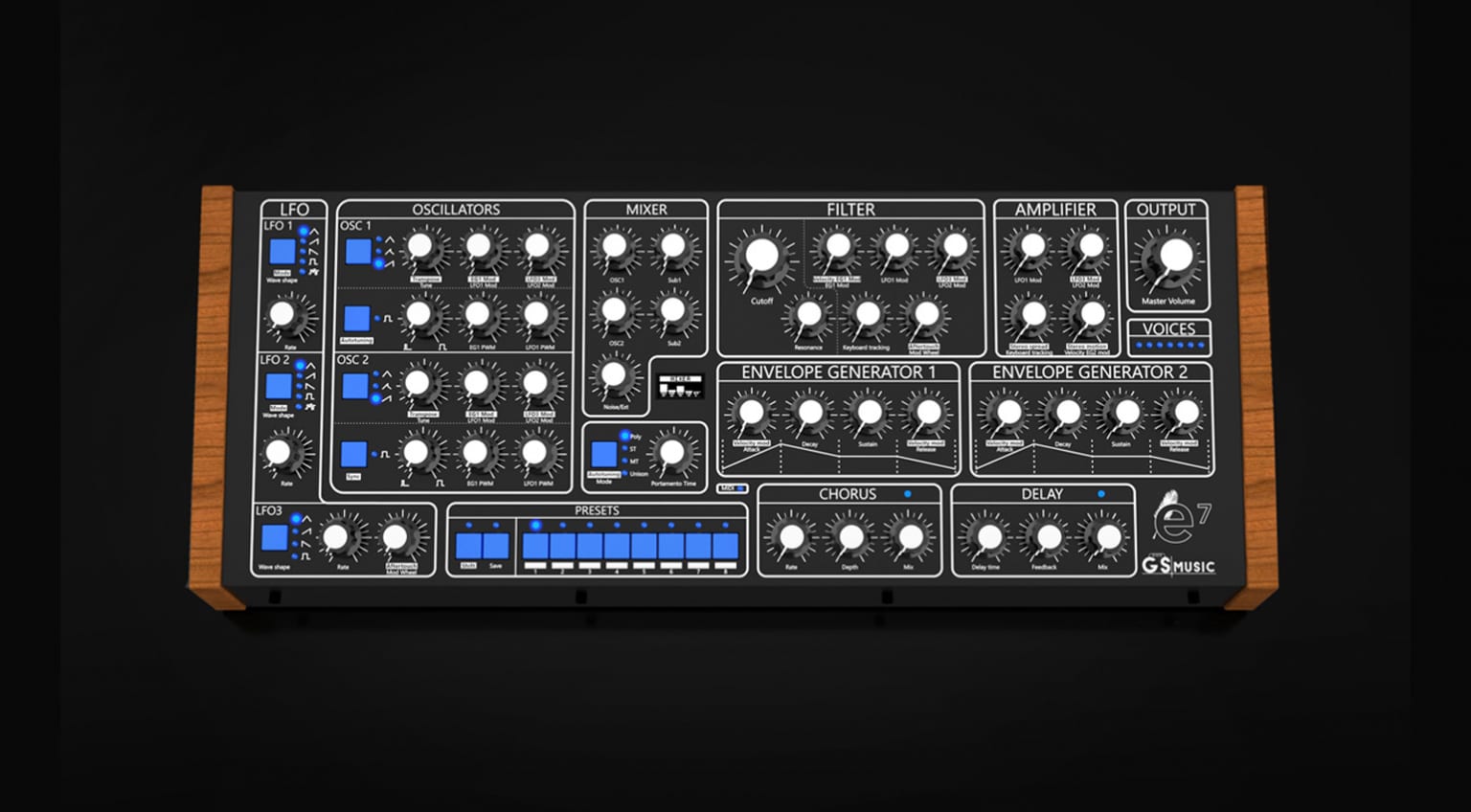Select the Poly voice mode LED
The image size is (1471, 812).
pos(624,436)
